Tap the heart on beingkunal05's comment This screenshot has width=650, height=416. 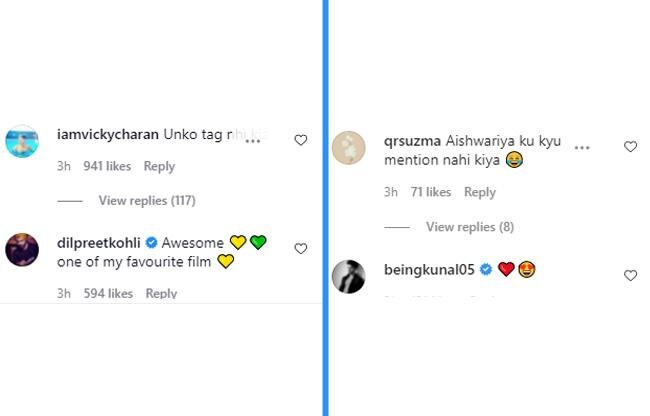click(x=630, y=275)
